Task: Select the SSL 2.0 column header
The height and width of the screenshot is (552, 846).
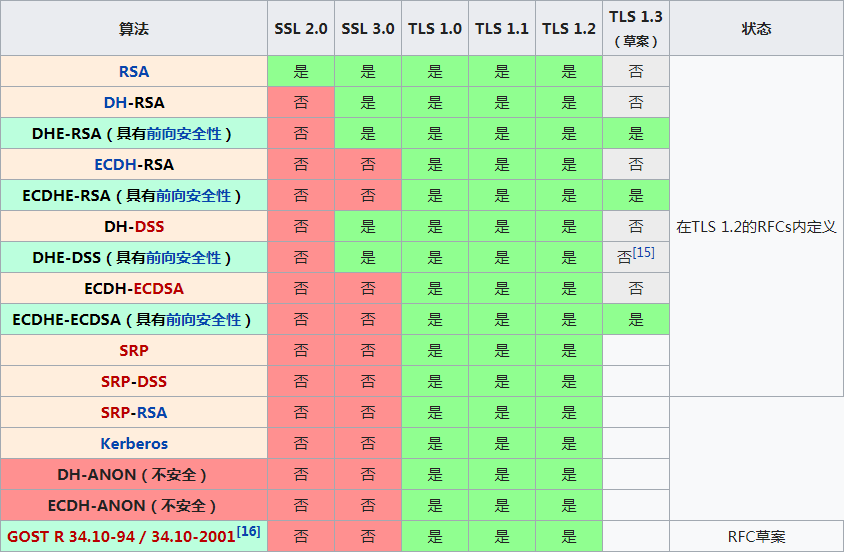Action: (301, 28)
